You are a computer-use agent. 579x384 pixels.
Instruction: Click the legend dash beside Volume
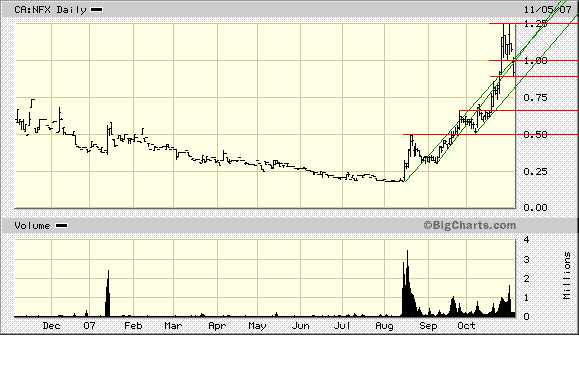[x=61, y=226]
